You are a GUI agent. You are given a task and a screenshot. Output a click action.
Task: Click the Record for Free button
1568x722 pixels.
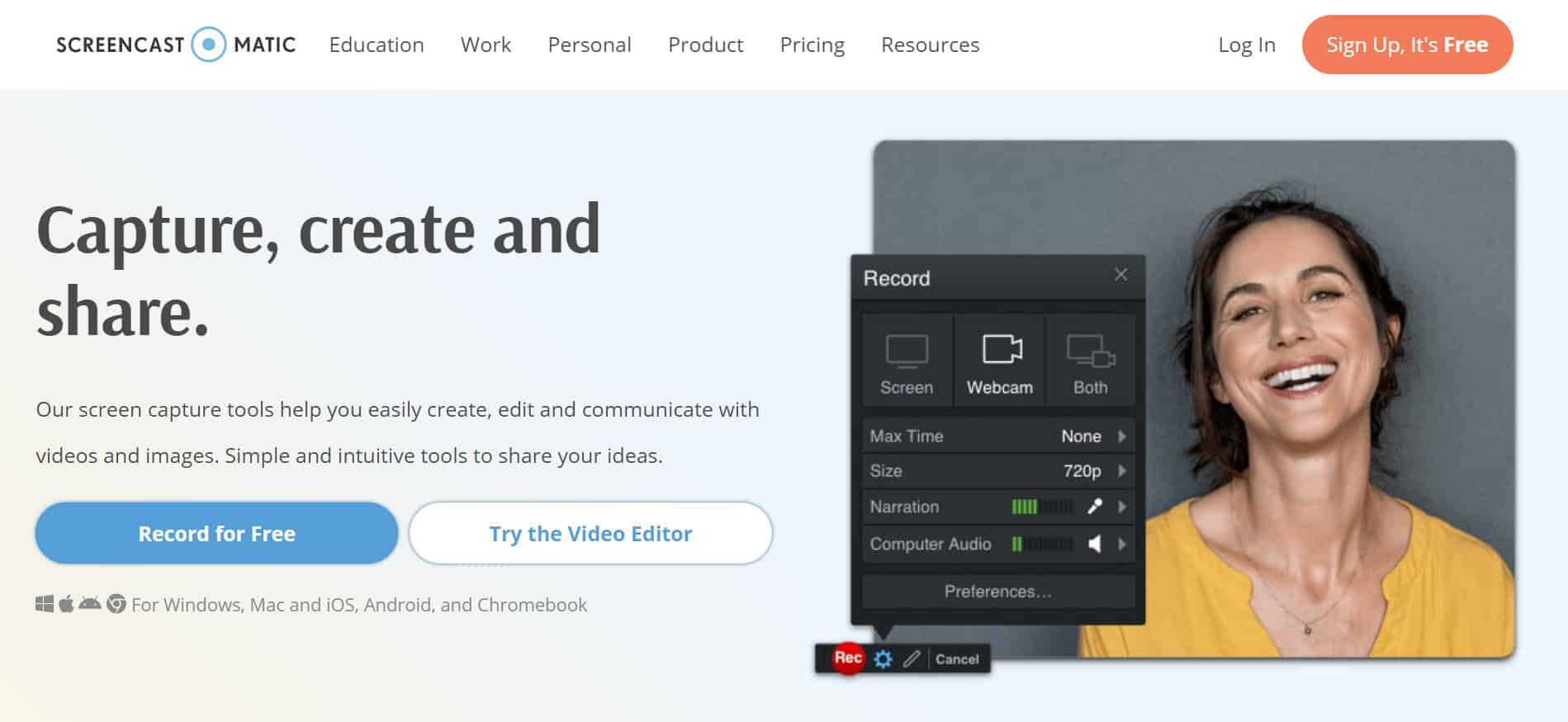[216, 534]
